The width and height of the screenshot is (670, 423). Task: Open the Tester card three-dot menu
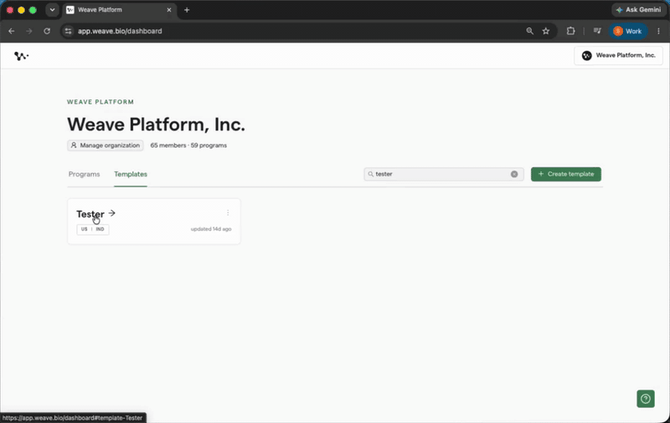click(228, 213)
